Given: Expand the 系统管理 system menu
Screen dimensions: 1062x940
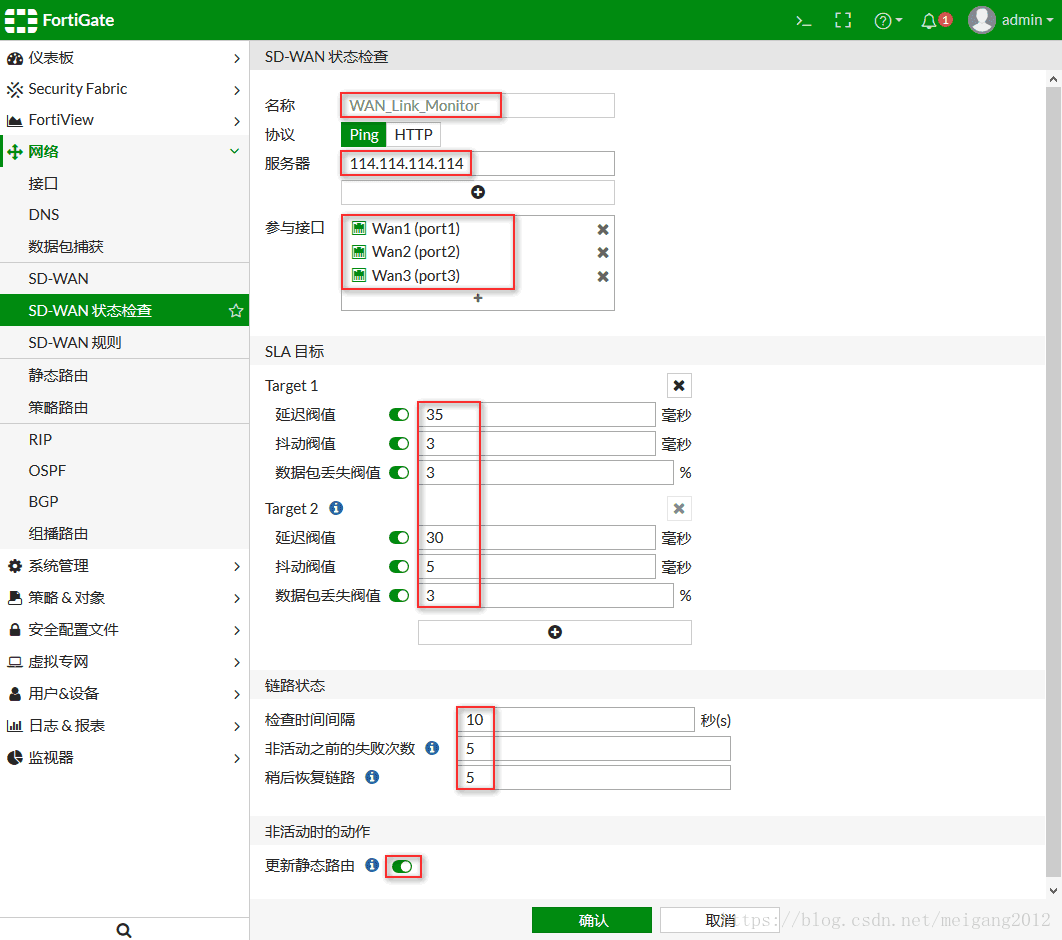Looking at the screenshot, I should tap(125, 566).
